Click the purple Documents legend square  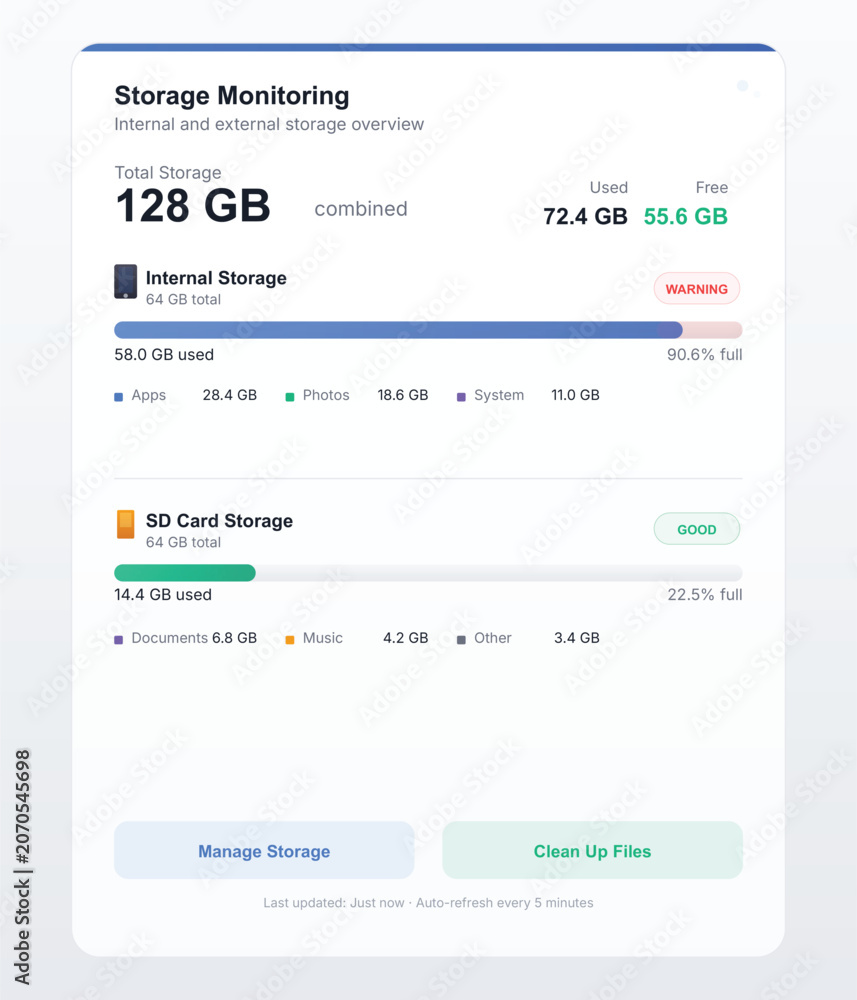(119, 640)
